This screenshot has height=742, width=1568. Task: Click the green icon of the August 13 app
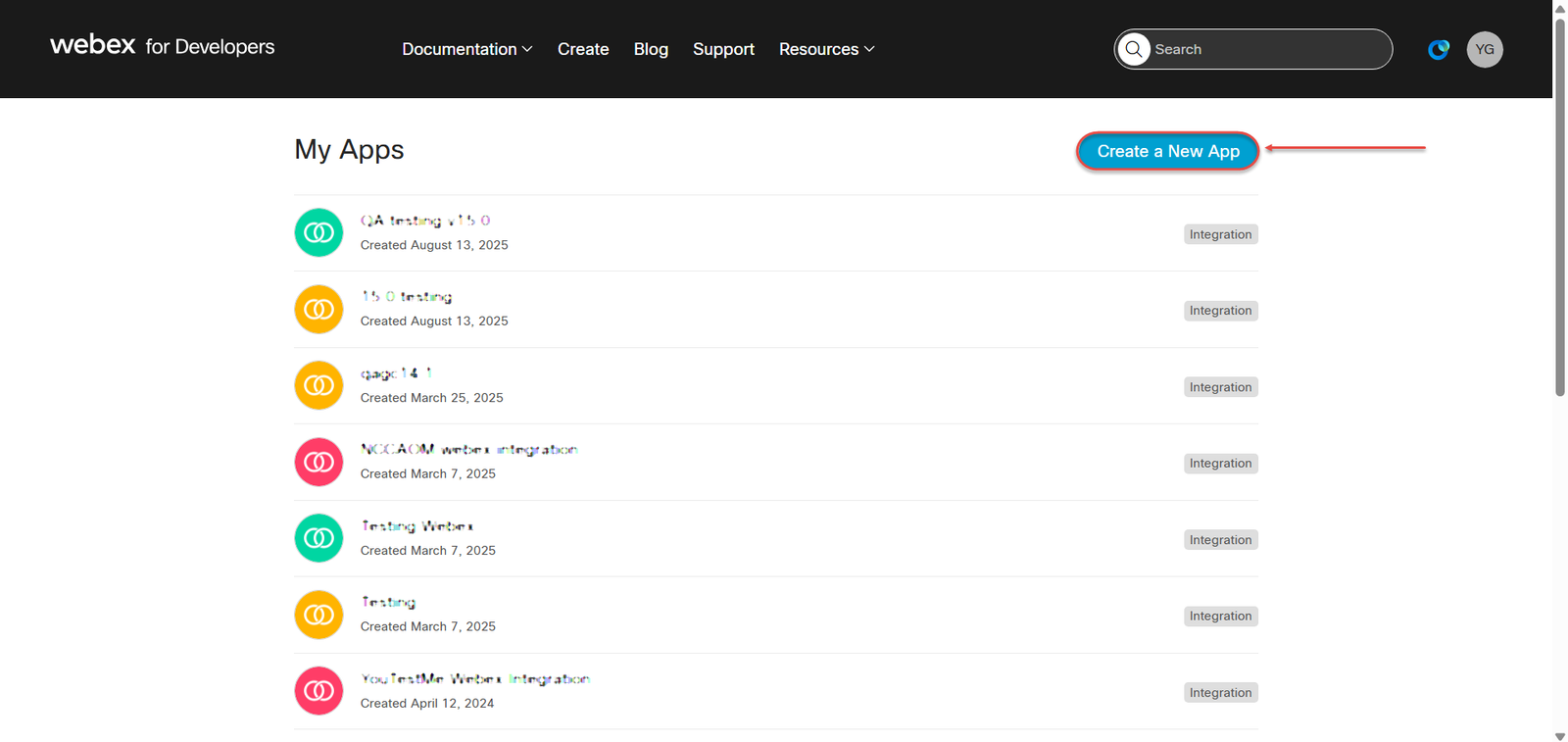pyautogui.click(x=318, y=232)
